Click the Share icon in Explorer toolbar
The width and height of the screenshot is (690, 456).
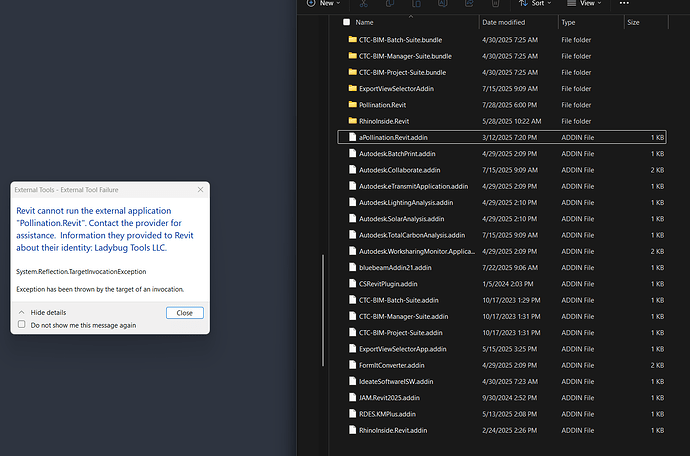[x=469, y=4]
